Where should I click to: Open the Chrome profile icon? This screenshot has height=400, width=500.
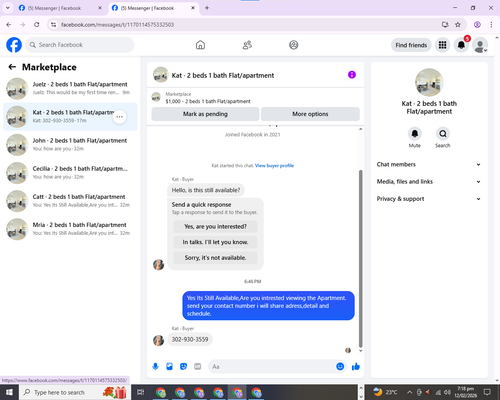[477, 25]
